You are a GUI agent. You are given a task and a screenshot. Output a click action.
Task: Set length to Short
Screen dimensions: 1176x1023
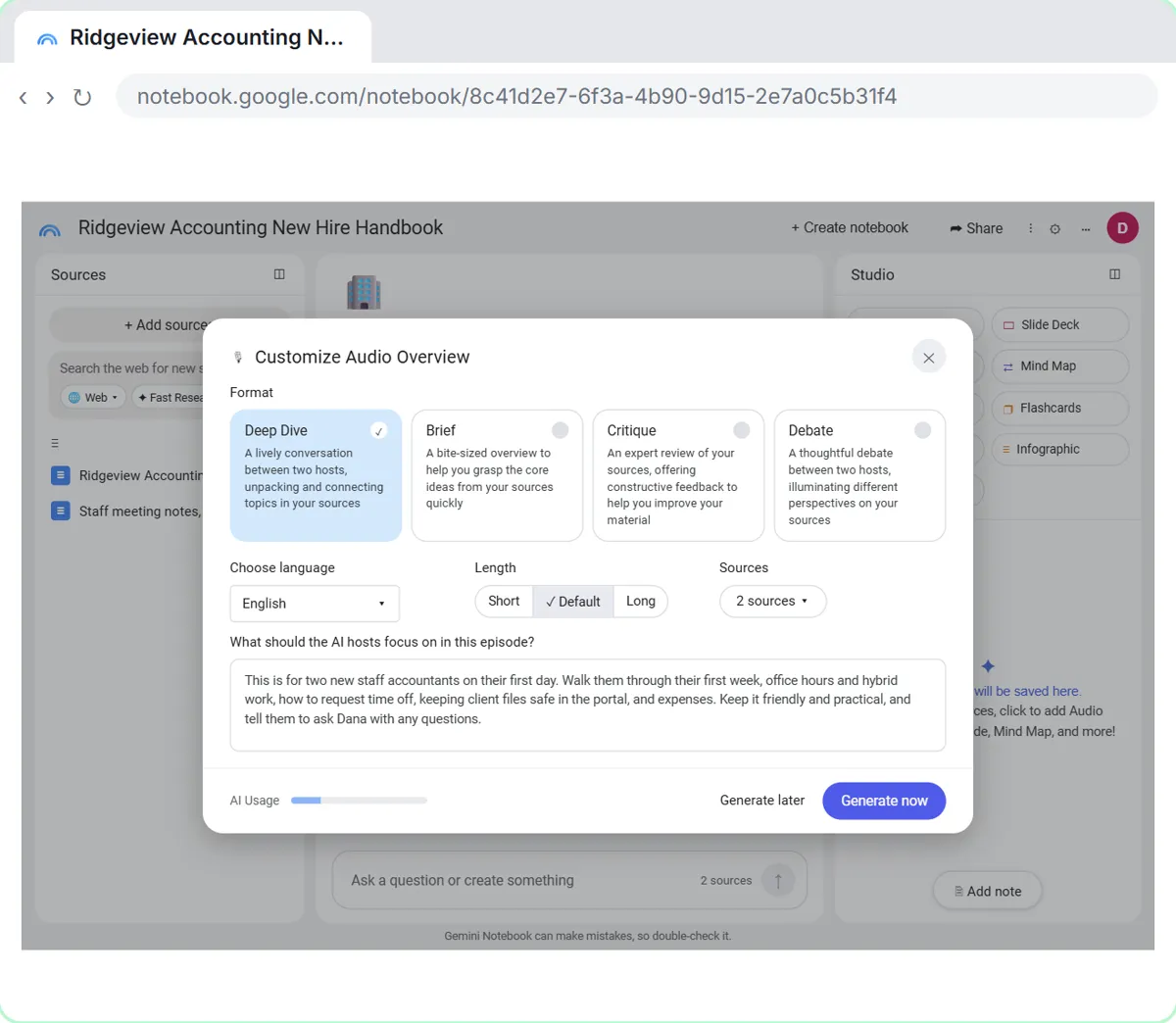point(504,602)
